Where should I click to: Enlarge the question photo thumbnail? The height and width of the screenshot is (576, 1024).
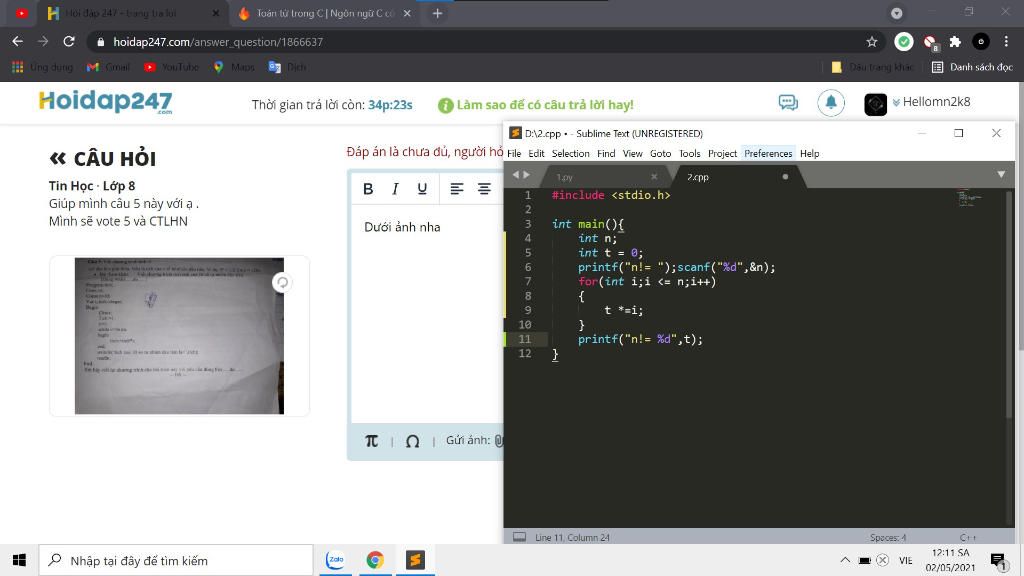pyautogui.click(x=179, y=336)
